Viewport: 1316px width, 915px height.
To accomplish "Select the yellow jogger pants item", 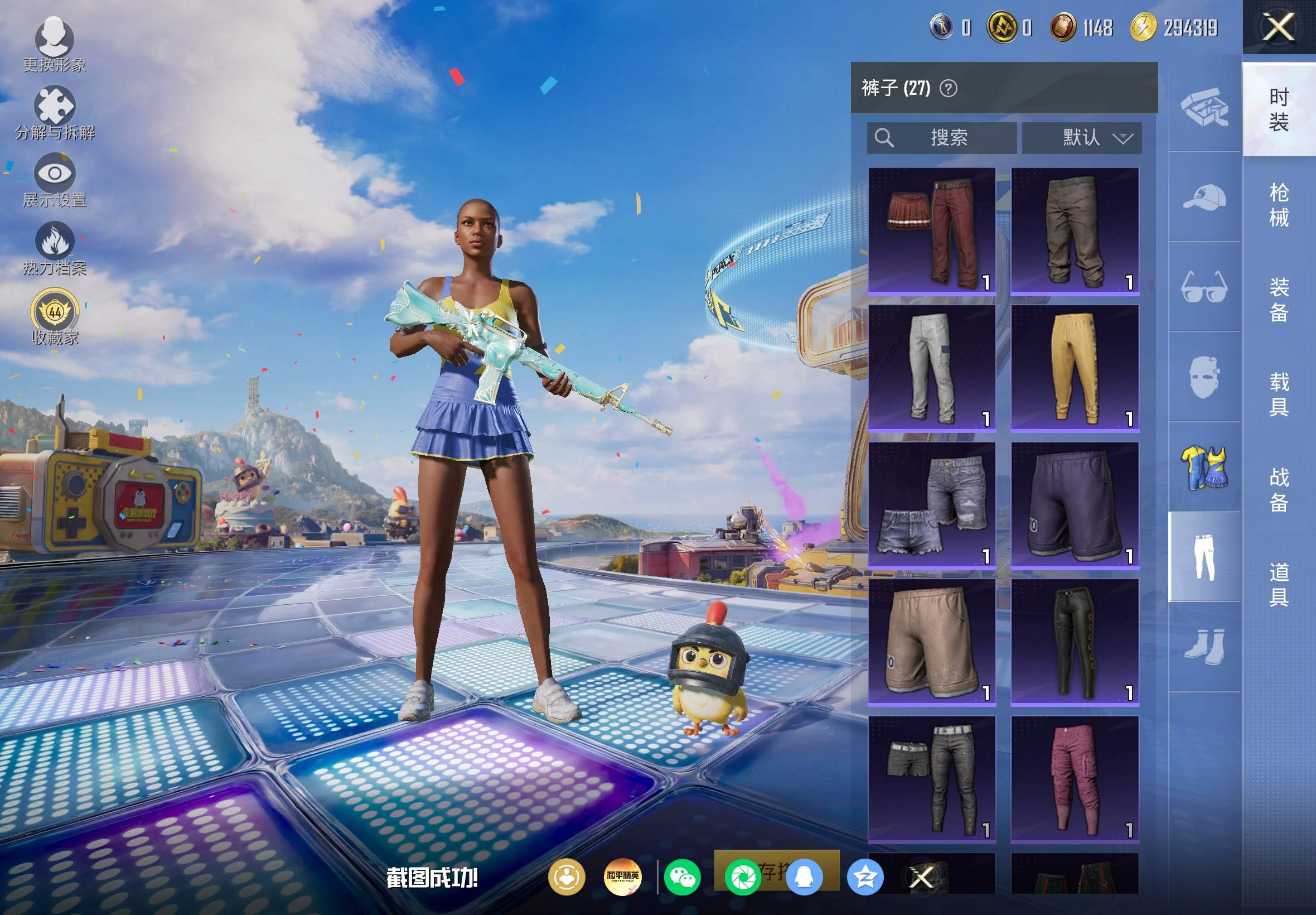I will point(1075,369).
